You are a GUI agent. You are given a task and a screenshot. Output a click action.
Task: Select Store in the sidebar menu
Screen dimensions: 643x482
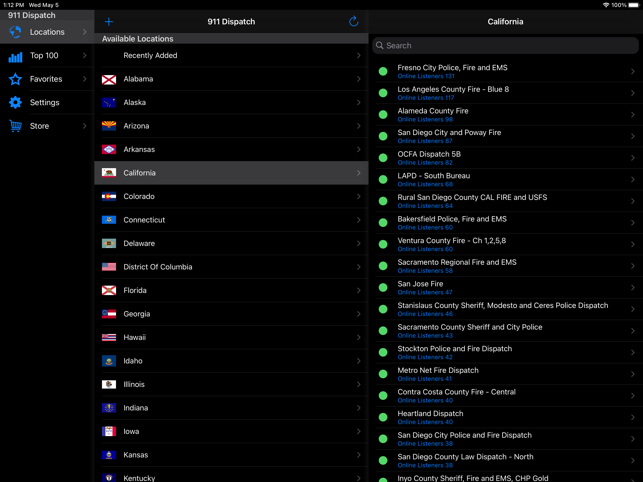click(x=47, y=126)
